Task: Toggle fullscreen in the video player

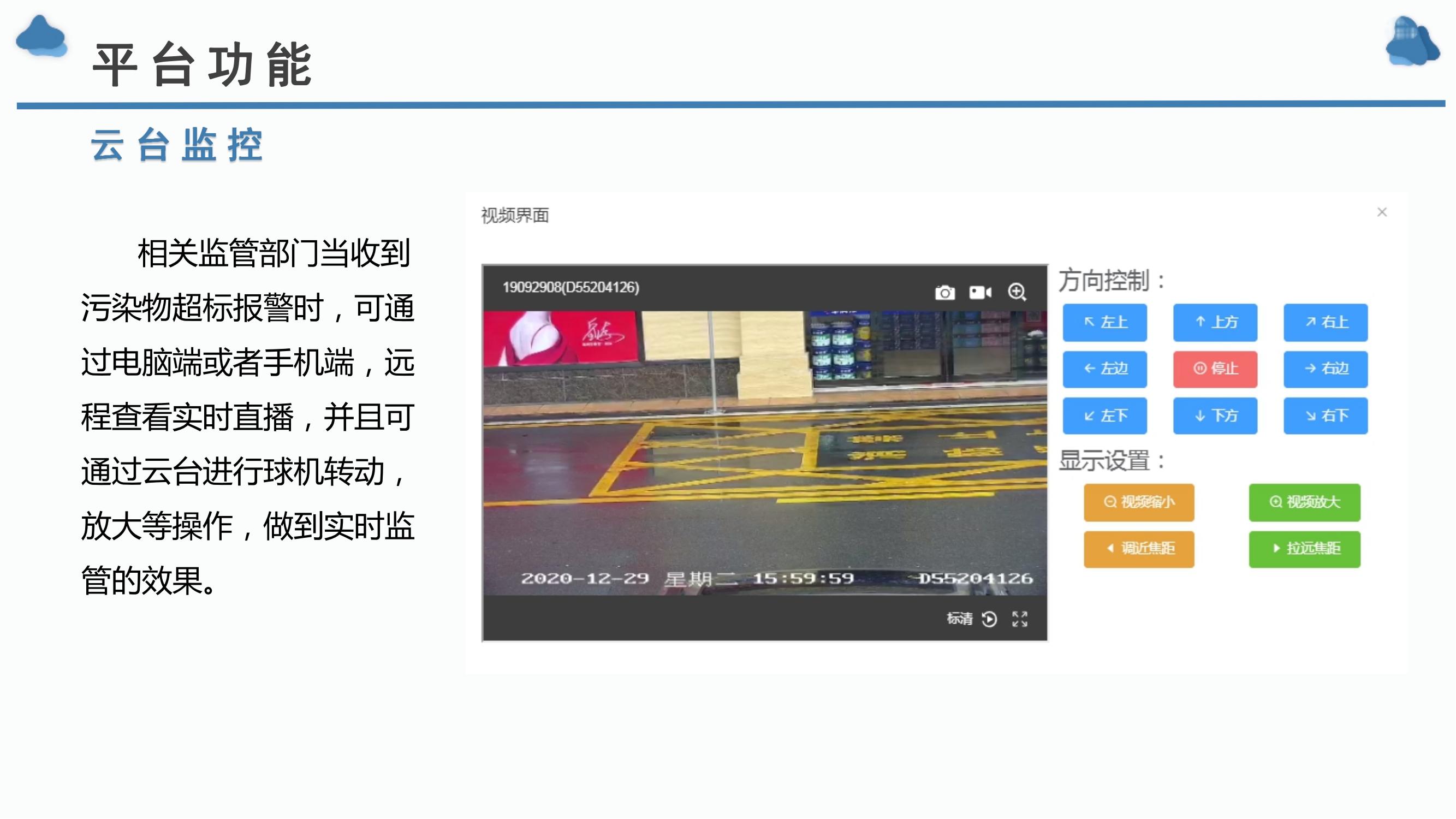Action: point(1020,619)
